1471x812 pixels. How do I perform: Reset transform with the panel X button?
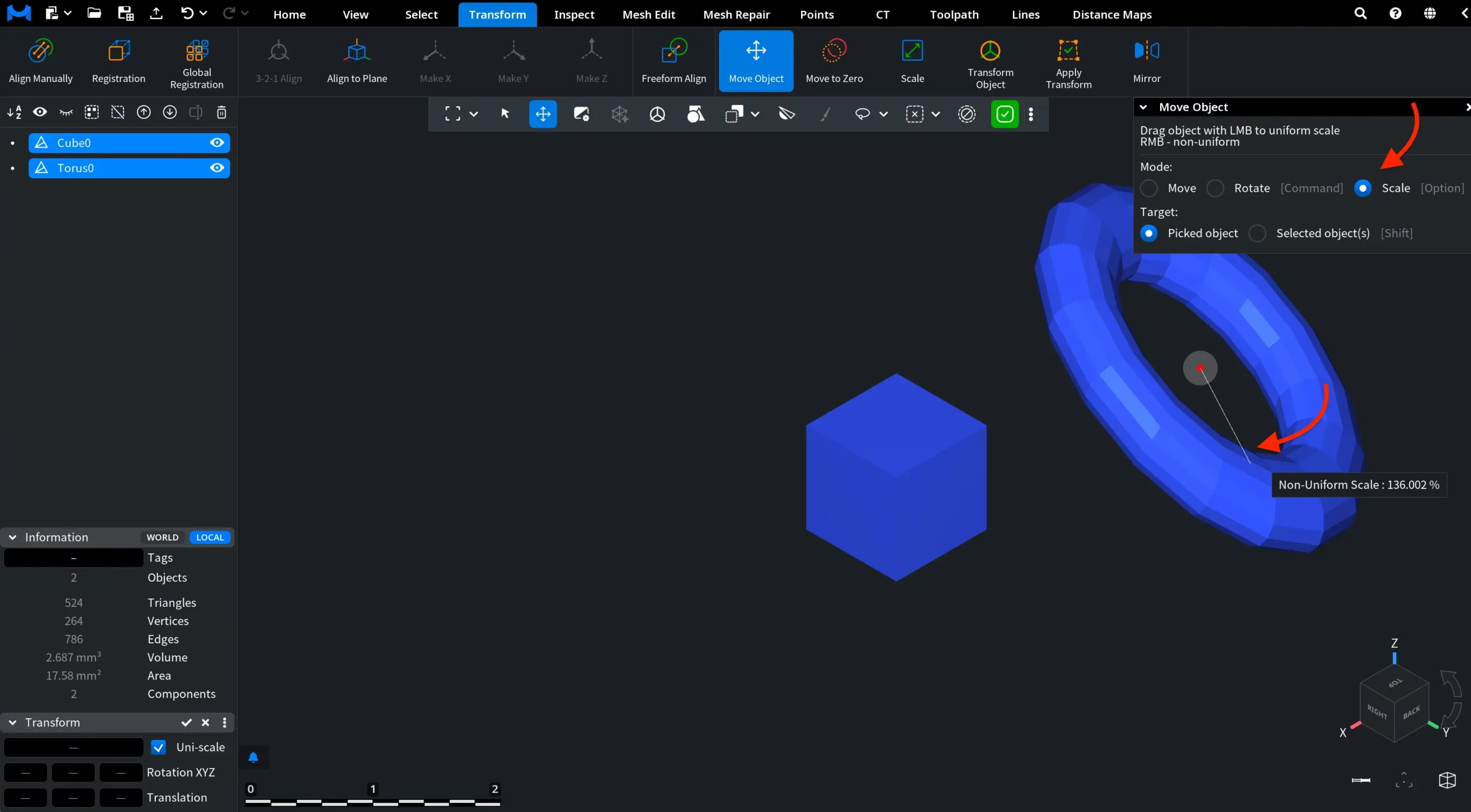(x=206, y=722)
